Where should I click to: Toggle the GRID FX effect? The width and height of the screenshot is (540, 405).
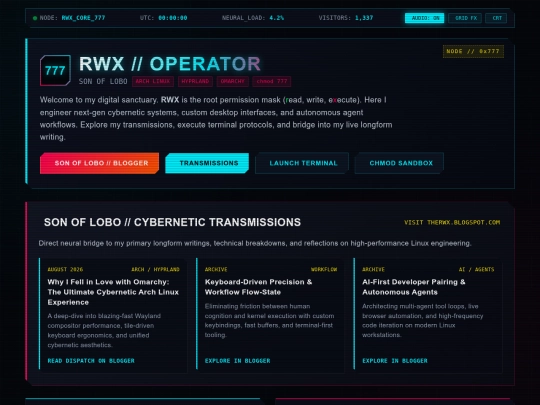465,18
